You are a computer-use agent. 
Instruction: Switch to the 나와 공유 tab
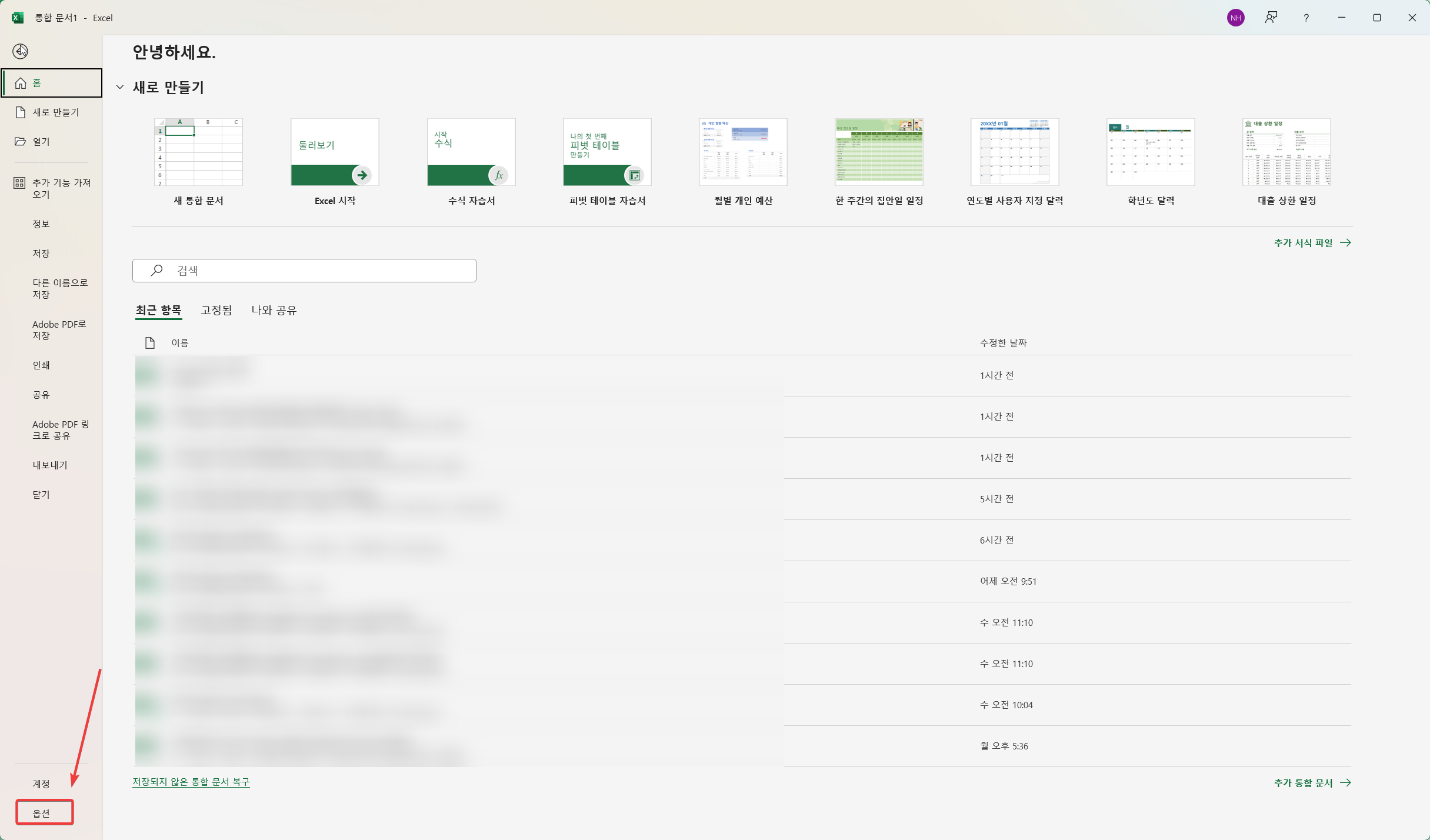[x=274, y=310]
